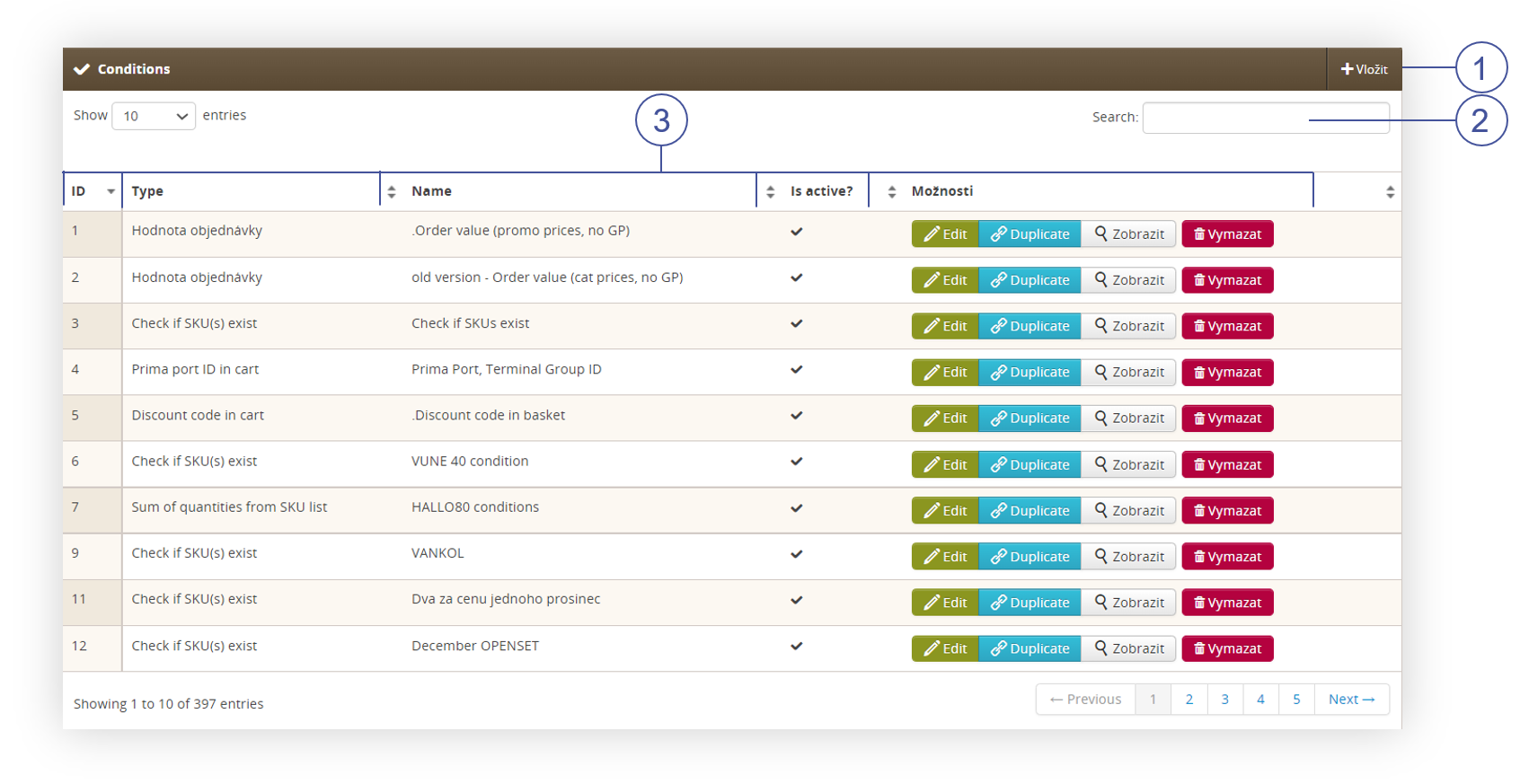Click the active checkmark for VANKOL
The image size is (1520, 784).
tap(796, 554)
